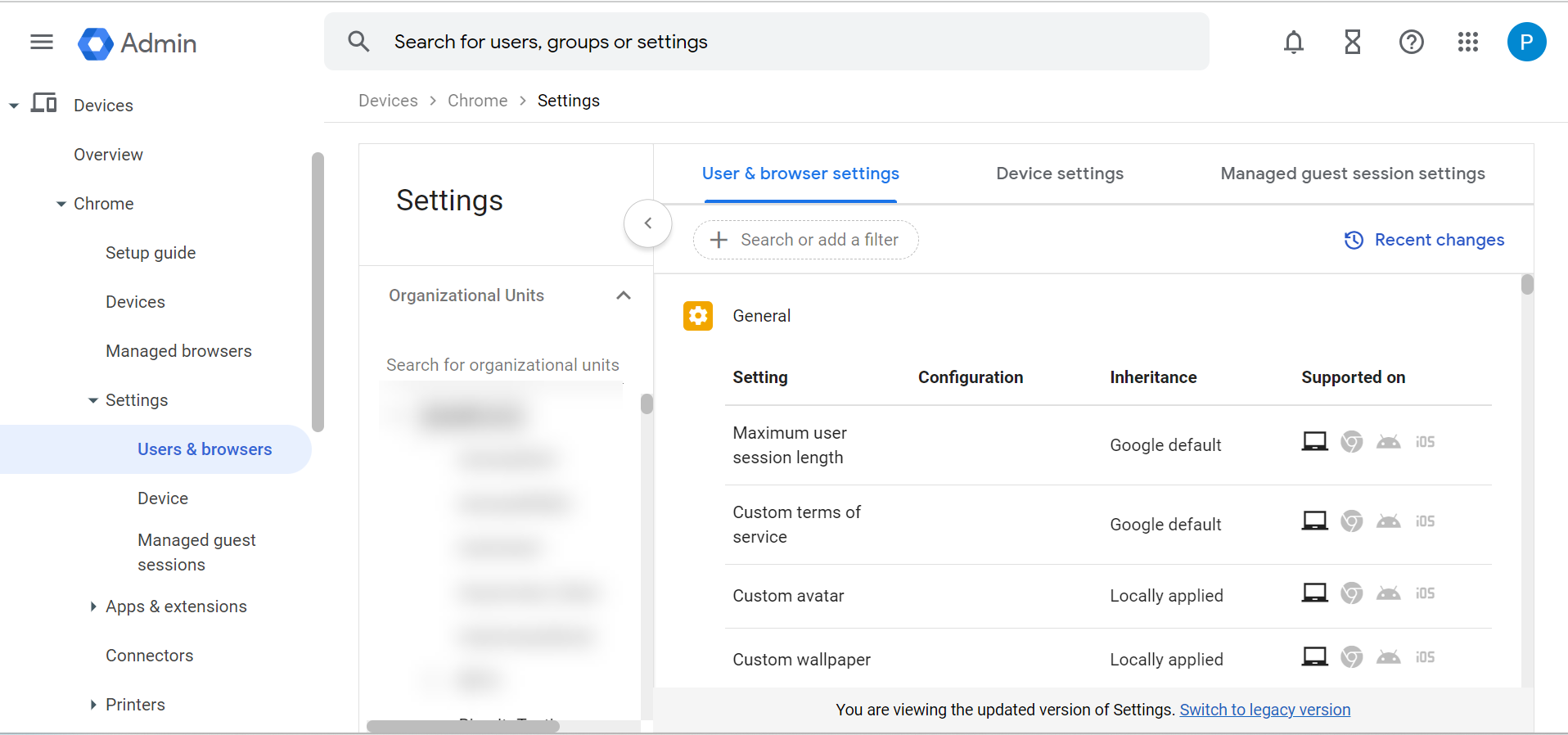
Task: Collapse the Settings tree arrow in sidebar
Action: click(x=93, y=400)
